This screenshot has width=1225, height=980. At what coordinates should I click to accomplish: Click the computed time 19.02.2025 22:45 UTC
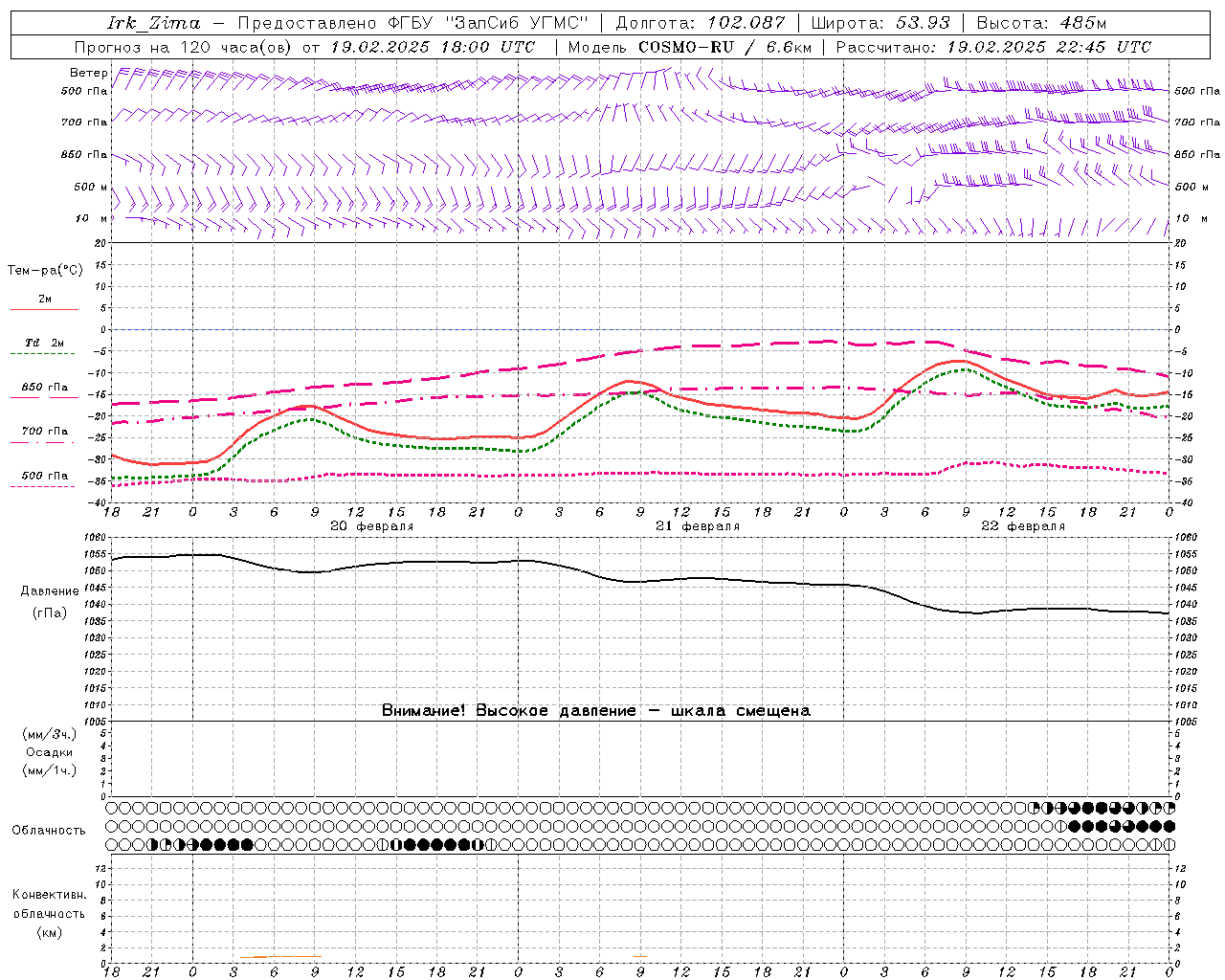point(1049,47)
